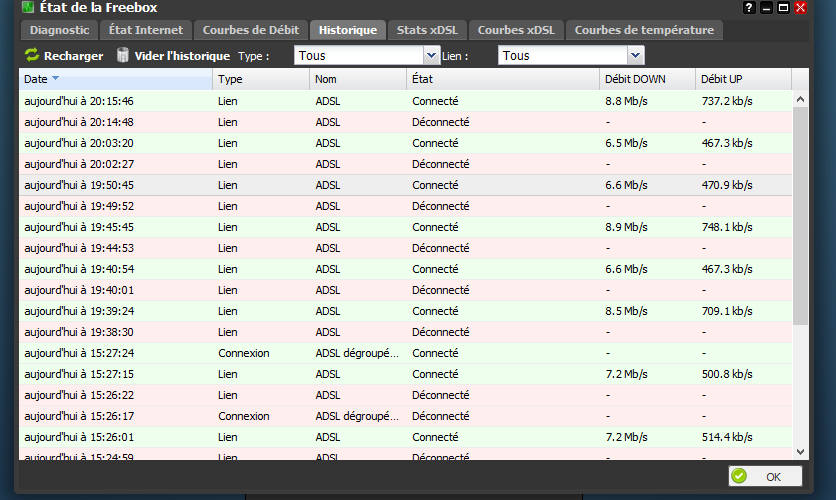
Task: Open the État Internet tab
Action: [146, 30]
